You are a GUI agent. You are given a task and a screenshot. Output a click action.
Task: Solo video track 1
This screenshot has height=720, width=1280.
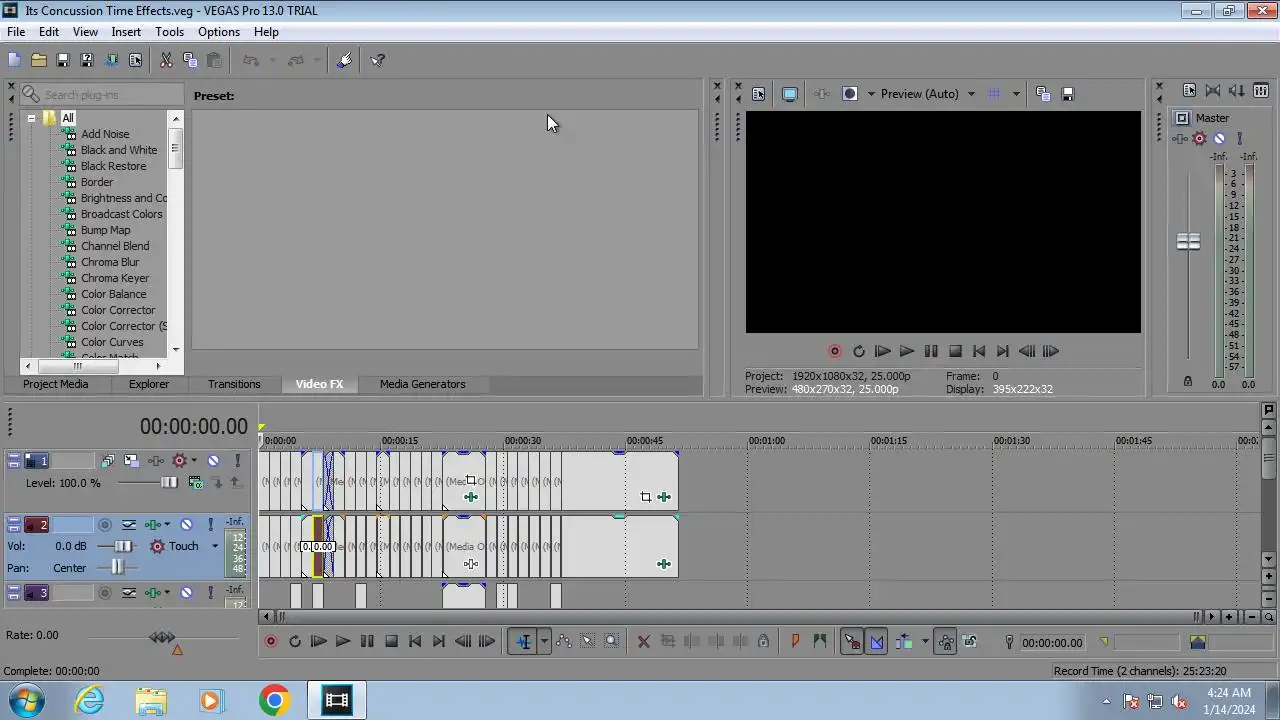237,461
